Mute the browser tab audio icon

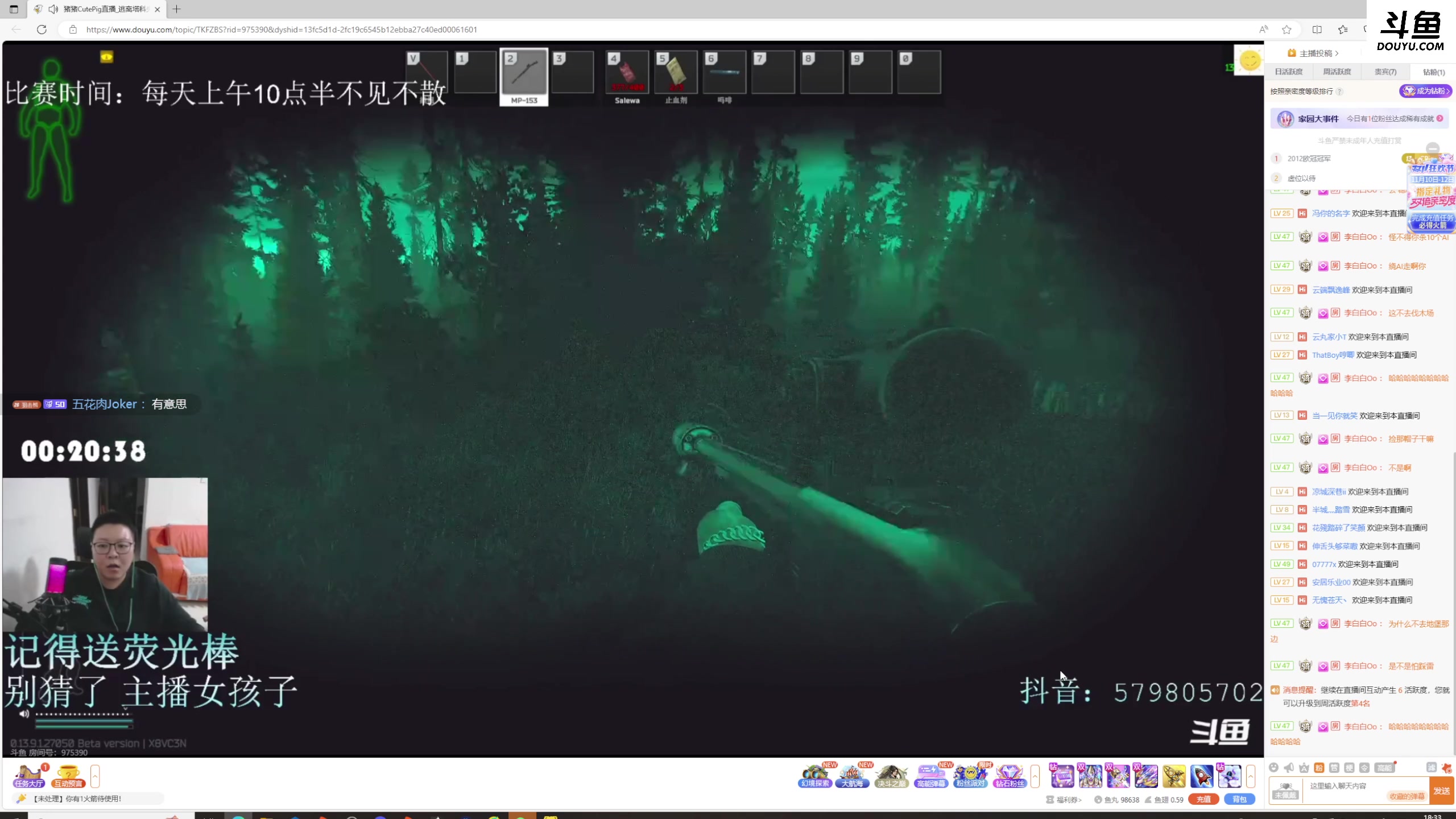pyautogui.click(x=53, y=9)
